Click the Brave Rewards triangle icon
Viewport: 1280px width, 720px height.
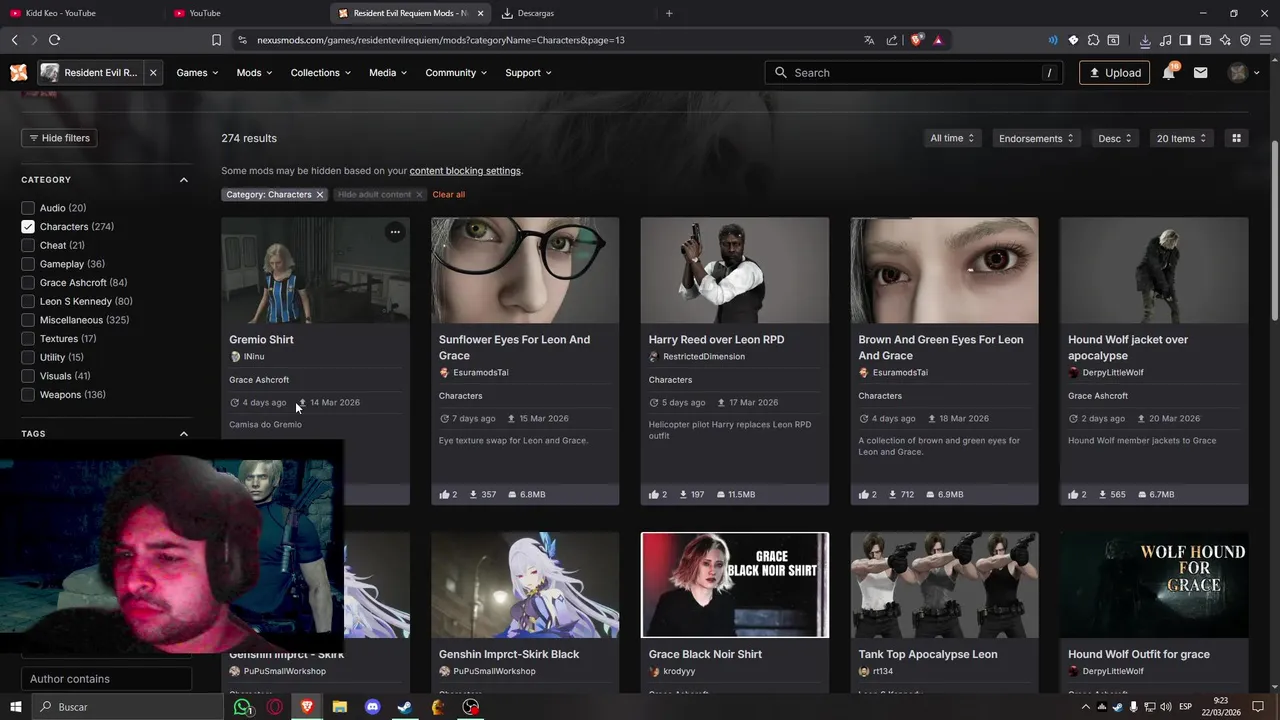(938, 40)
